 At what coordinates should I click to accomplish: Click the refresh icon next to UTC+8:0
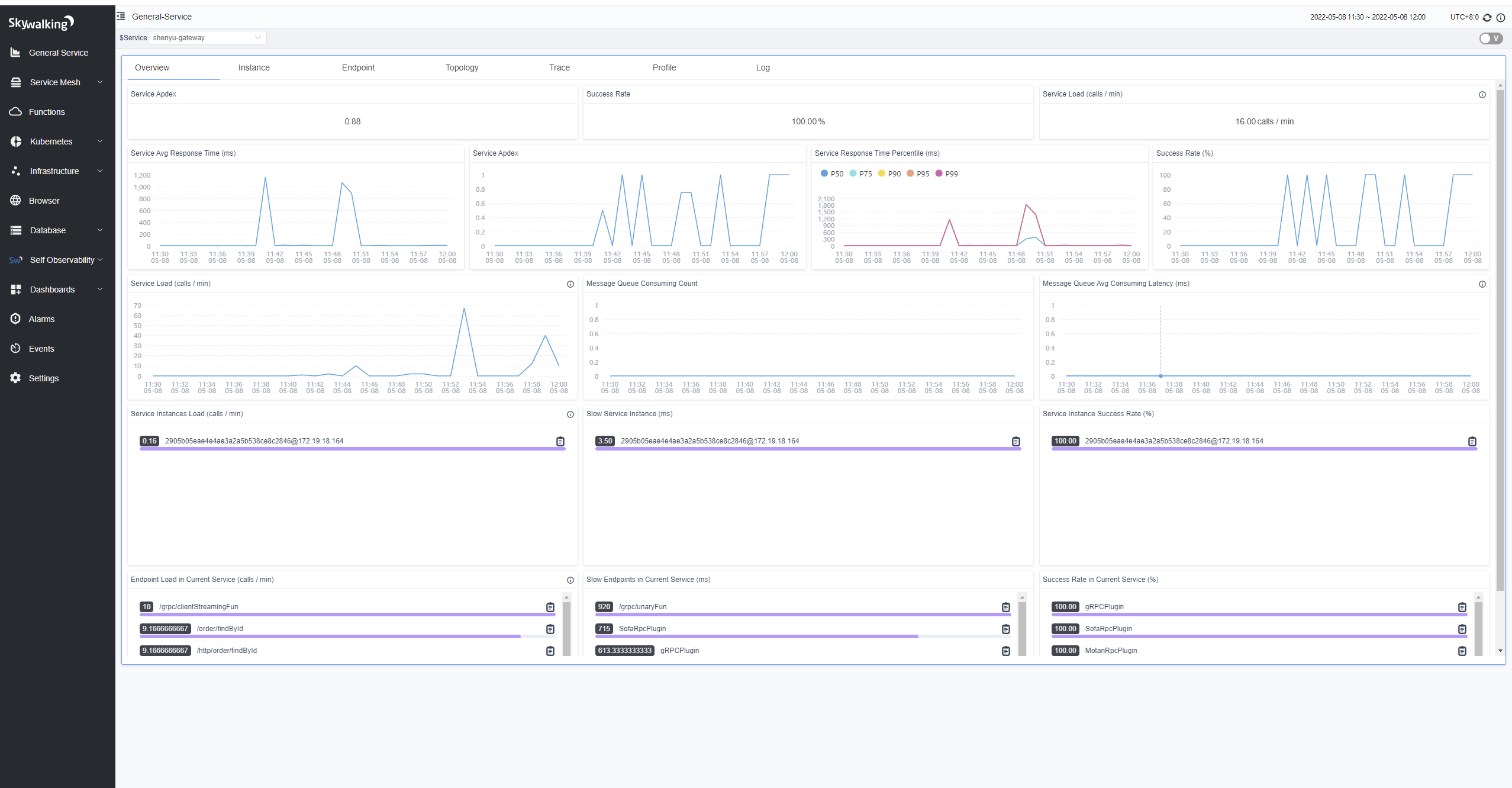(x=1487, y=17)
